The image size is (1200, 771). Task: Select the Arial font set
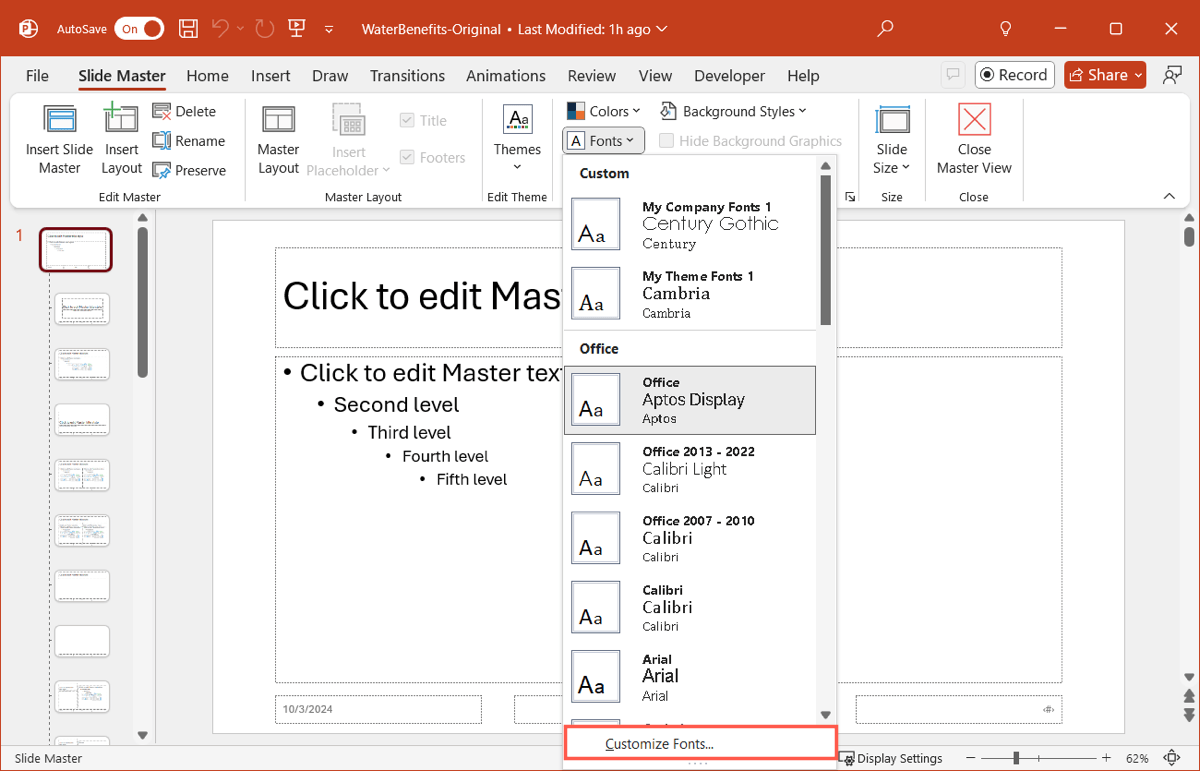(x=690, y=677)
